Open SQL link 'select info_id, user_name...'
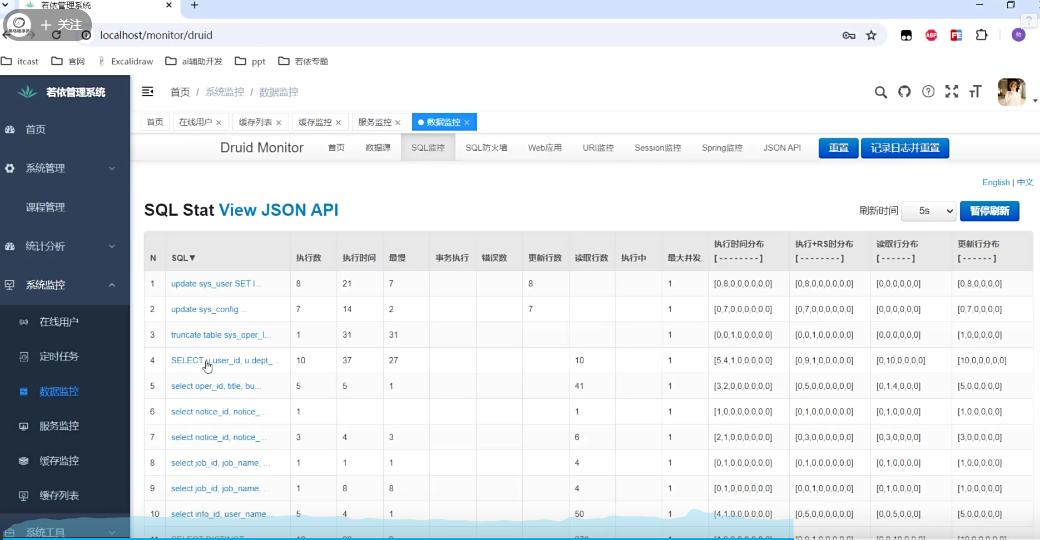The image size is (1040, 540). (221, 514)
